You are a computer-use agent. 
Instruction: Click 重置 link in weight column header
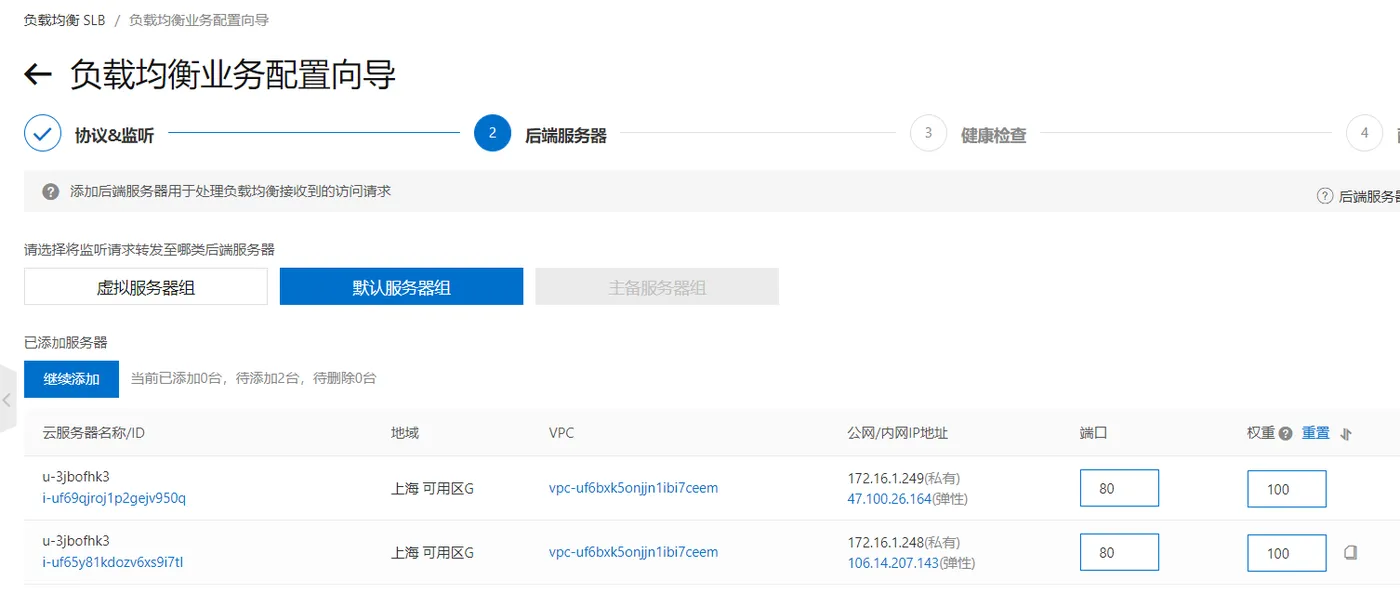(x=1315, y=433)
